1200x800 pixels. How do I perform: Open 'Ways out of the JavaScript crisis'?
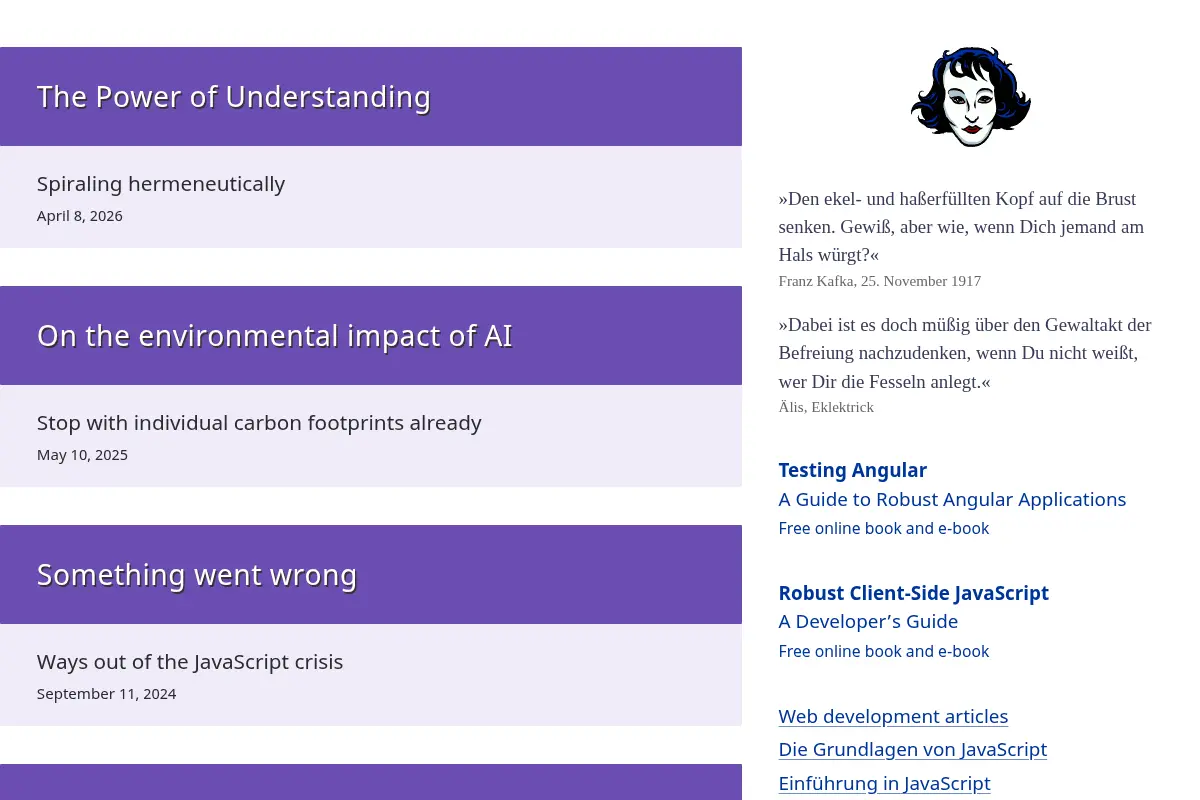(x=190, y=662)
